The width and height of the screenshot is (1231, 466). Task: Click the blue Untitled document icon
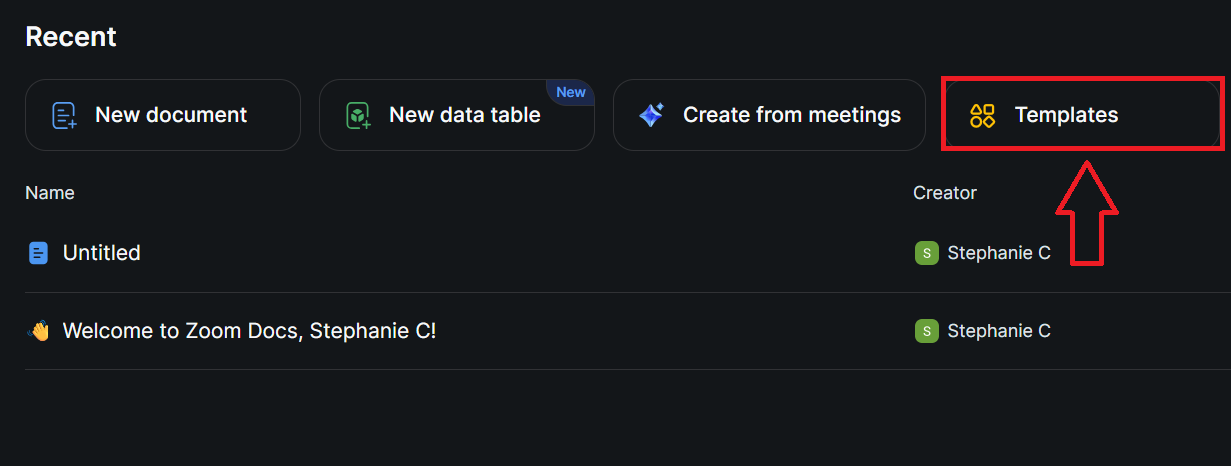pyautogui.click(x=38, y=253)
